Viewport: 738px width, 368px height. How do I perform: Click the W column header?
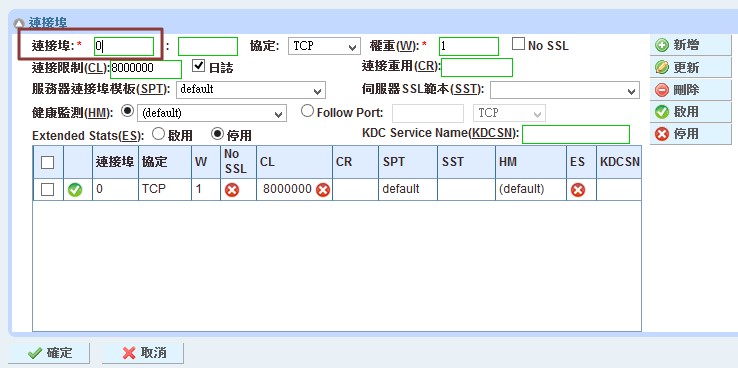206,162
